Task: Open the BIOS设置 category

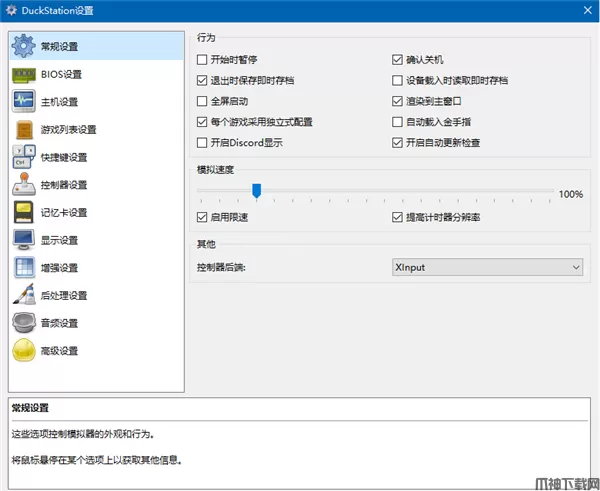Action: pos(96,74)
